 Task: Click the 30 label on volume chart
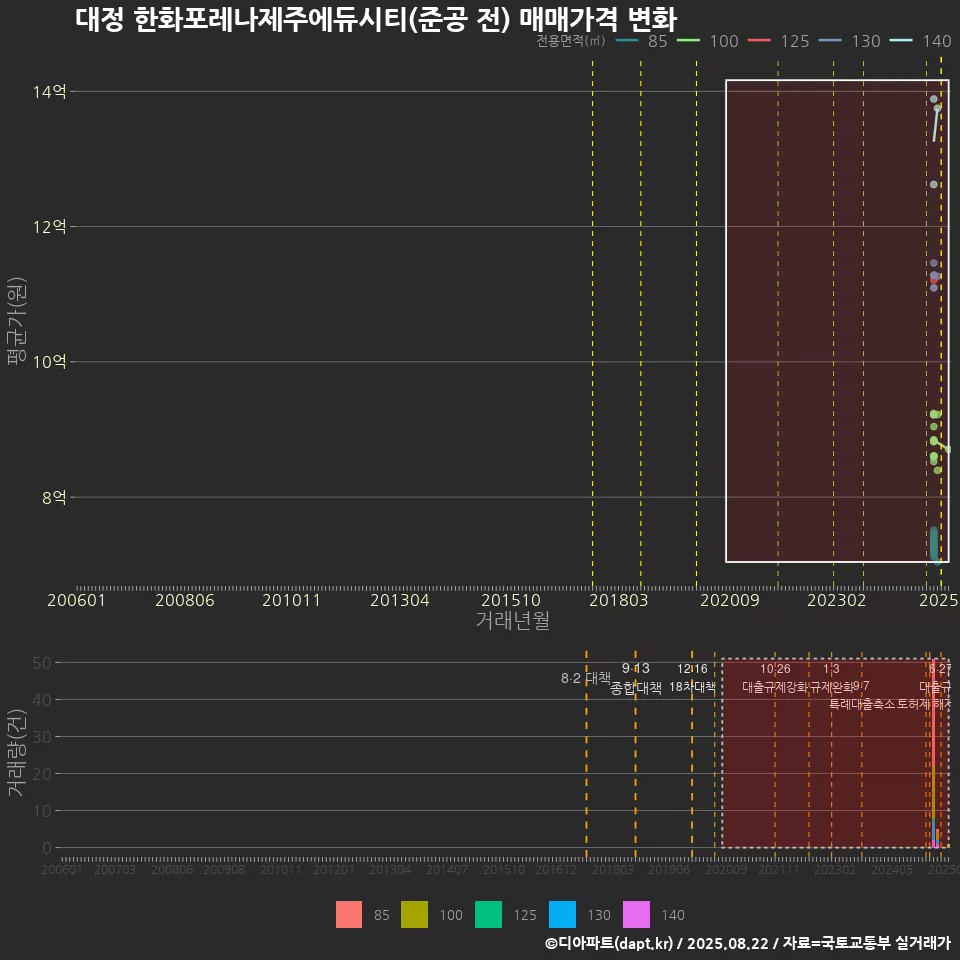pos(42,737)
